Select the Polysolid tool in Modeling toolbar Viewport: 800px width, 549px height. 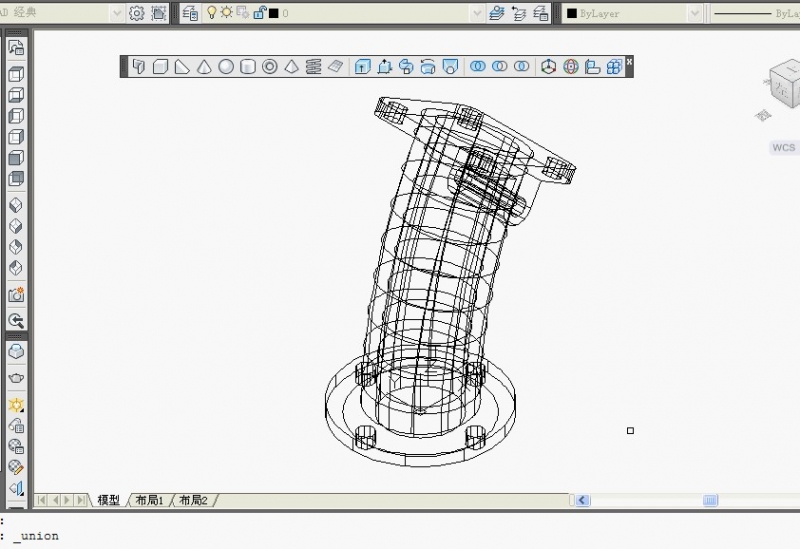click(x=139, y=67)
